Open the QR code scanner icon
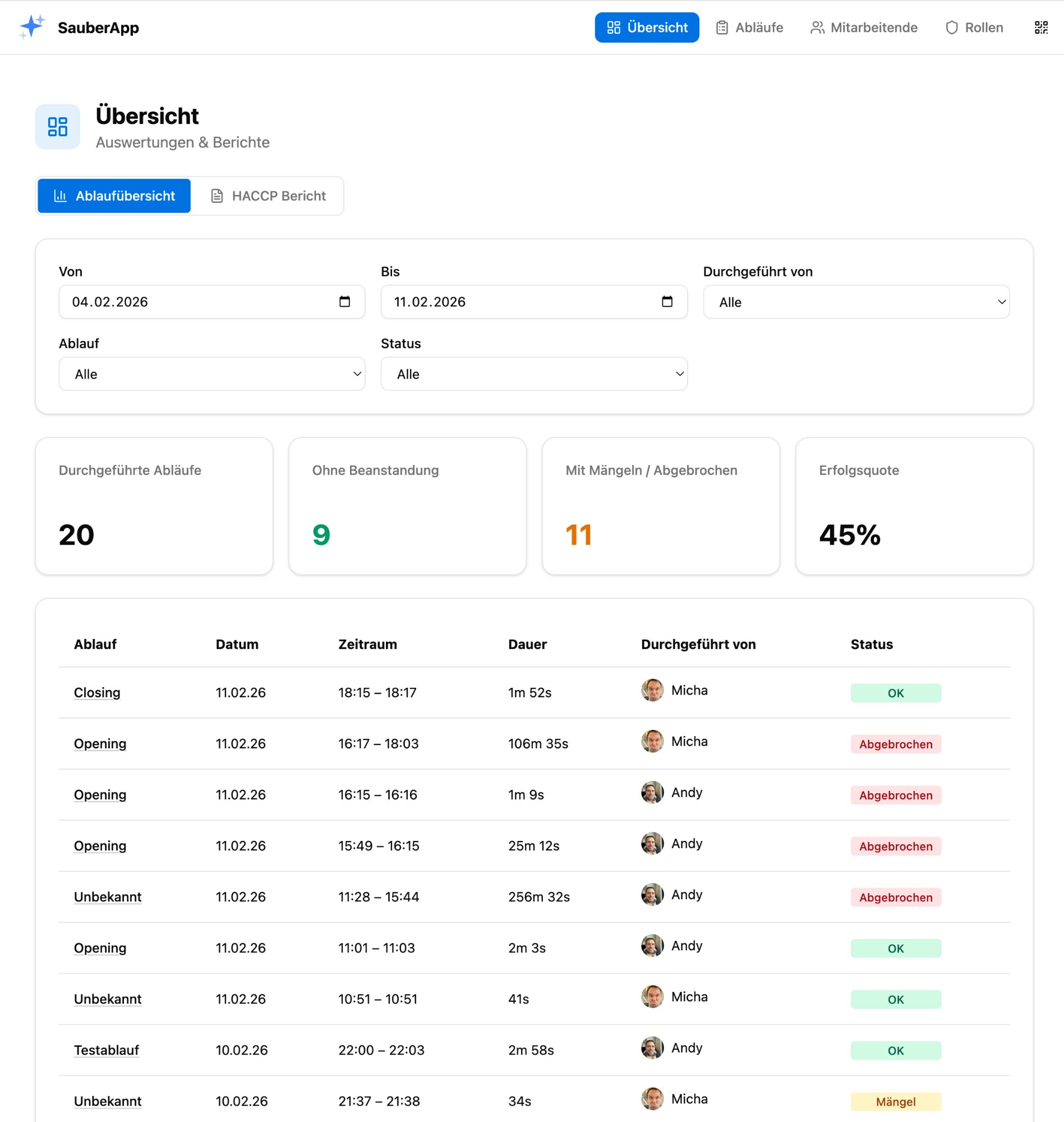 [x=1042, y=27]
